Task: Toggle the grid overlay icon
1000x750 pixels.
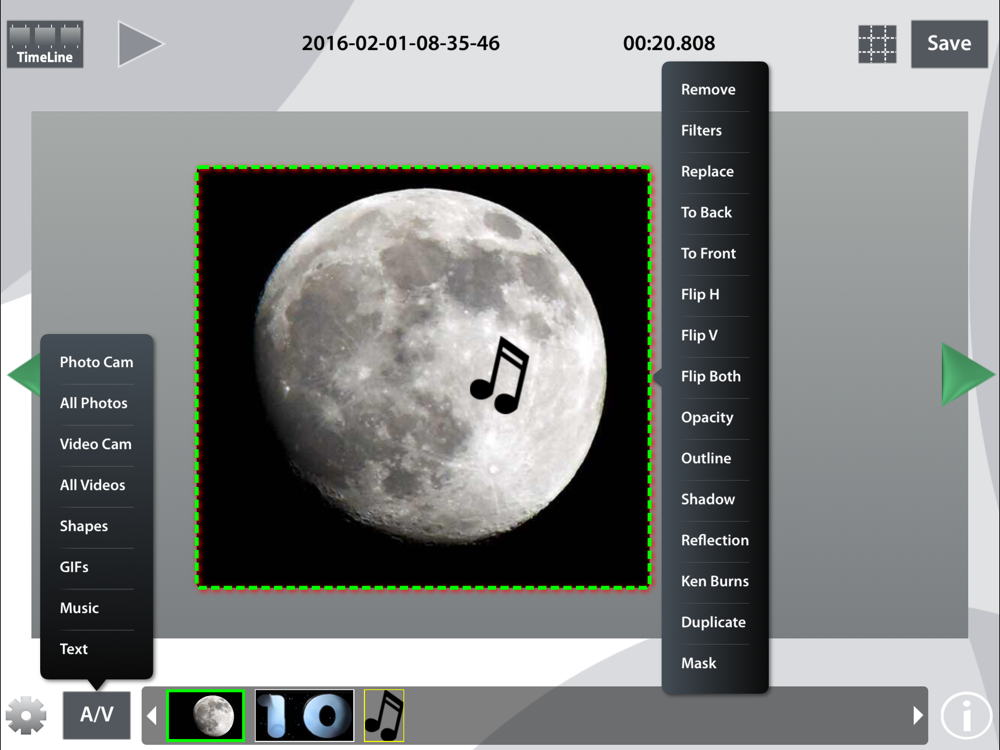Action: click(x=877, y=45)
